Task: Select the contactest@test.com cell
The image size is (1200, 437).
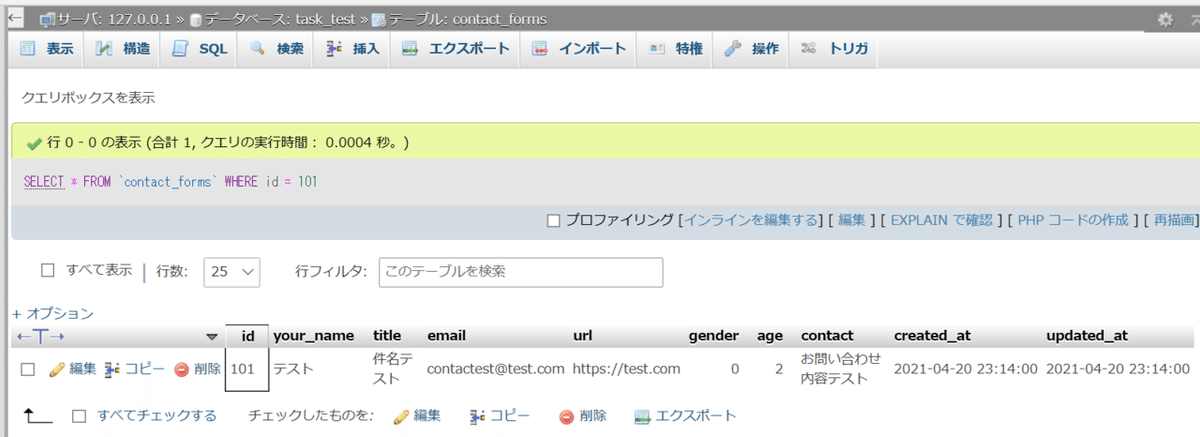Action: 496,369
